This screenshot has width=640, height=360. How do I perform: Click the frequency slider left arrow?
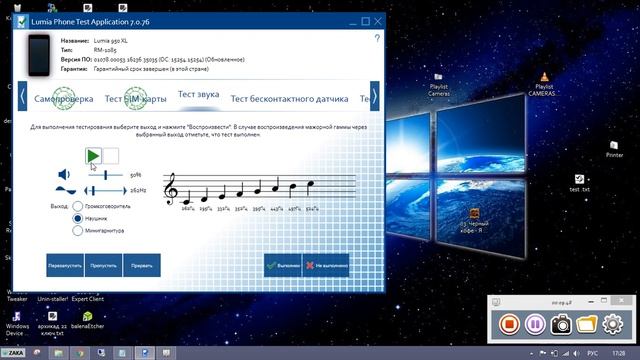pyautogui.click(x=86, y=191)
